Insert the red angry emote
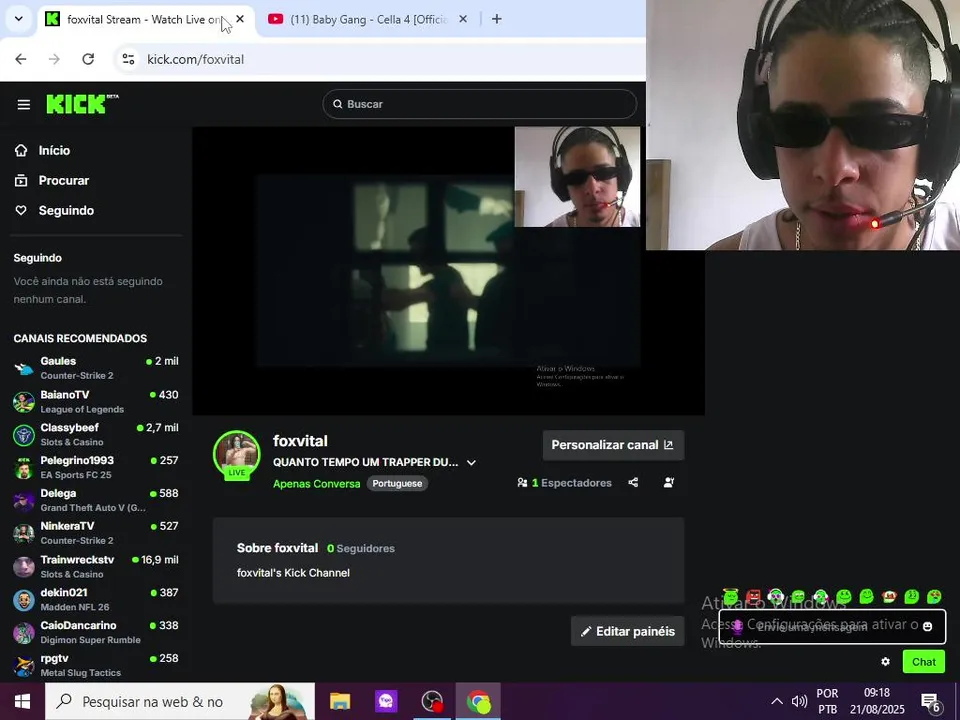960x720 pixels. [754, 596]
